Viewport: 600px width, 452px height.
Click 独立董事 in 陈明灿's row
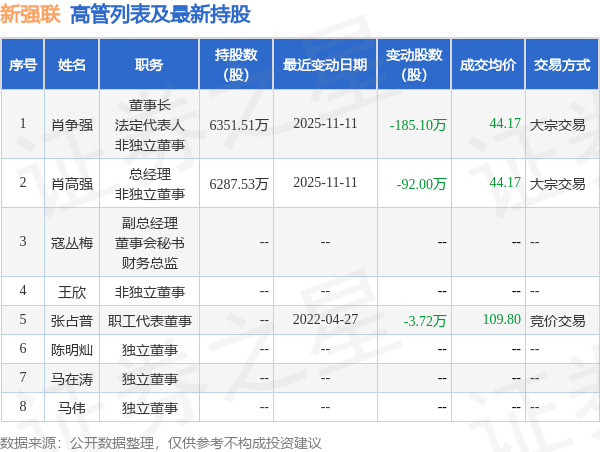pos(150,350)
